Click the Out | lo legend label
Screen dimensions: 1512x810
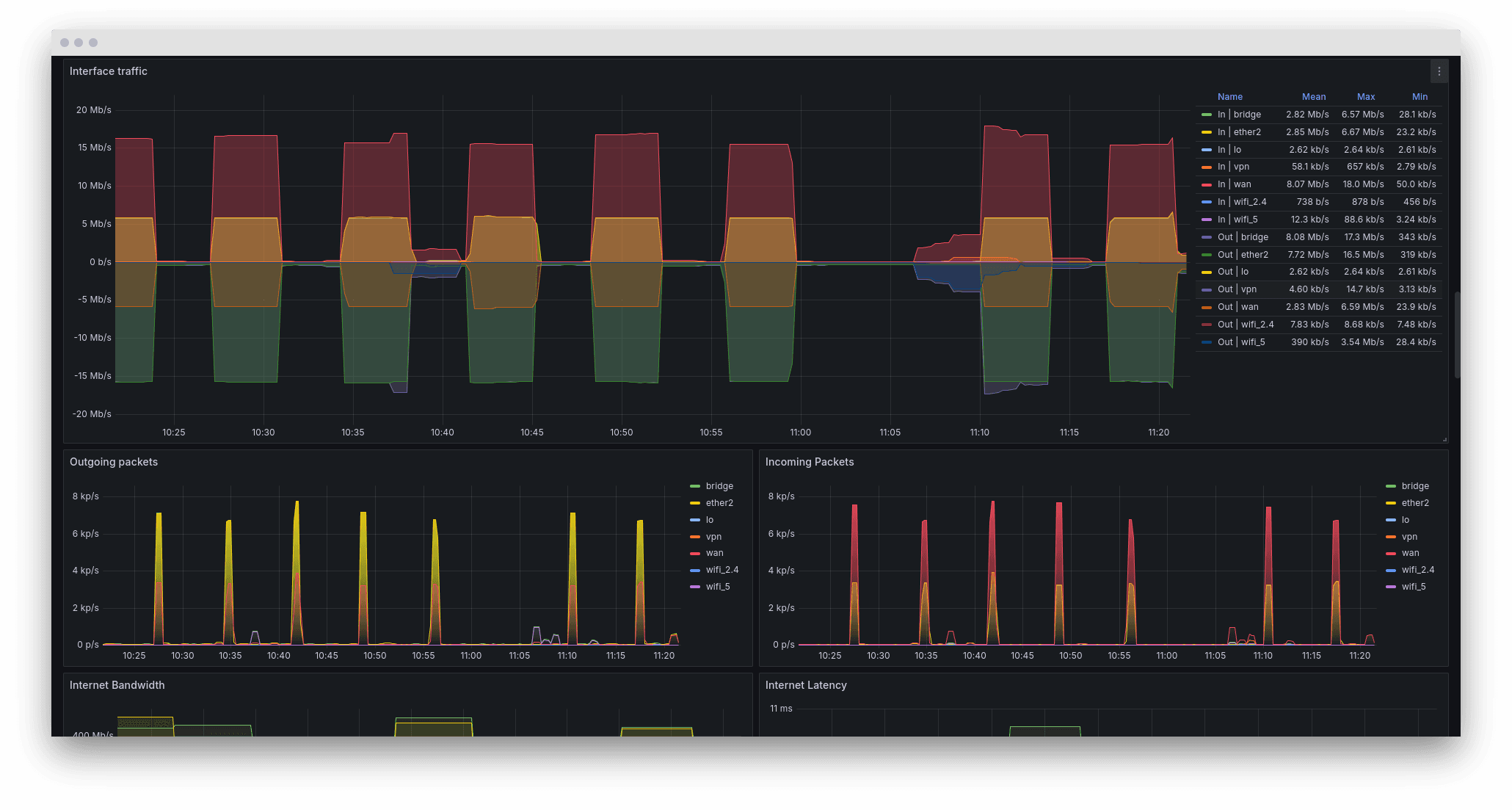(1233, 272)
